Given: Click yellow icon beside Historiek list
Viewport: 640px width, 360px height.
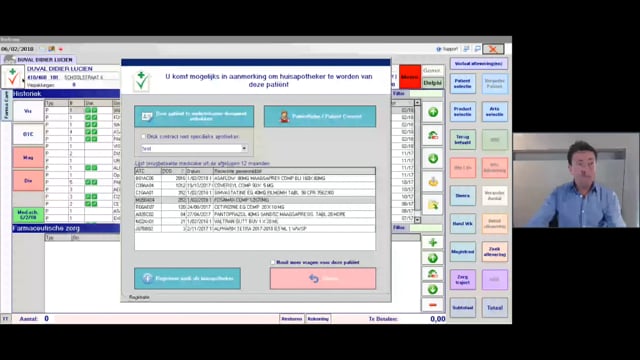Looking at the screenshot, I should [433, 182].
